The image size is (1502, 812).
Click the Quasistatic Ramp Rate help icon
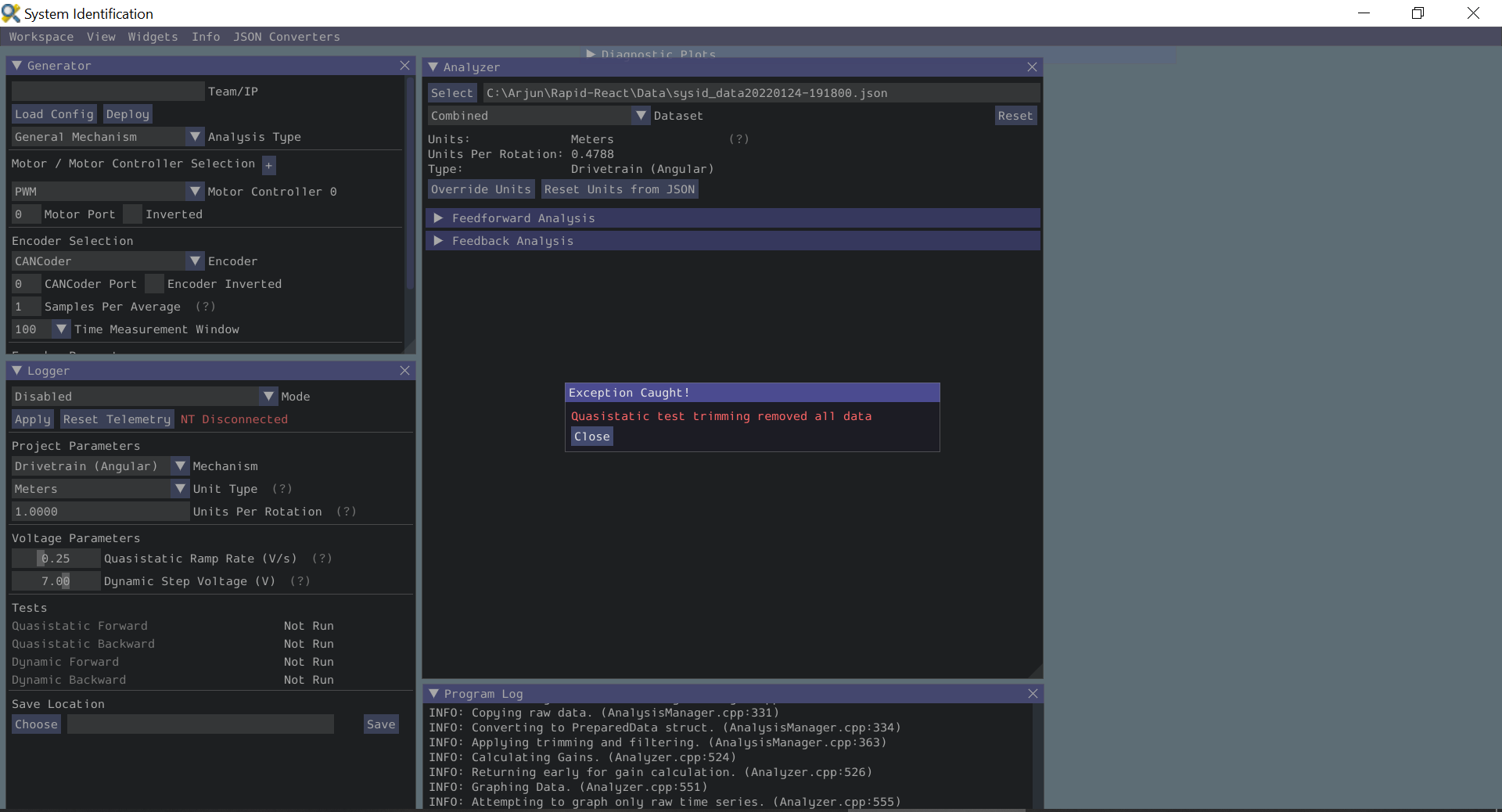tap(322, 559)
